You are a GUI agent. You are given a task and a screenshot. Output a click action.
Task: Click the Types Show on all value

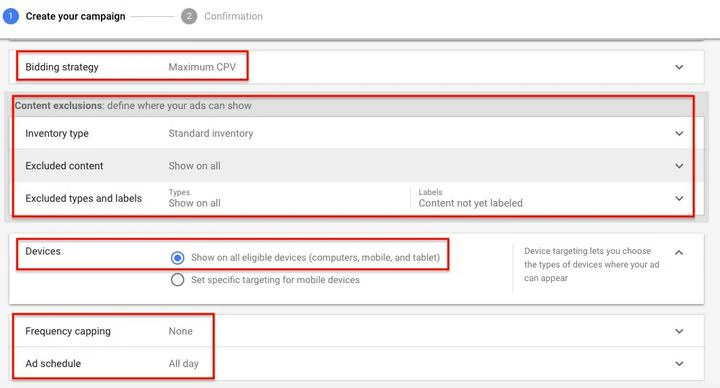(x=194, y=203)
